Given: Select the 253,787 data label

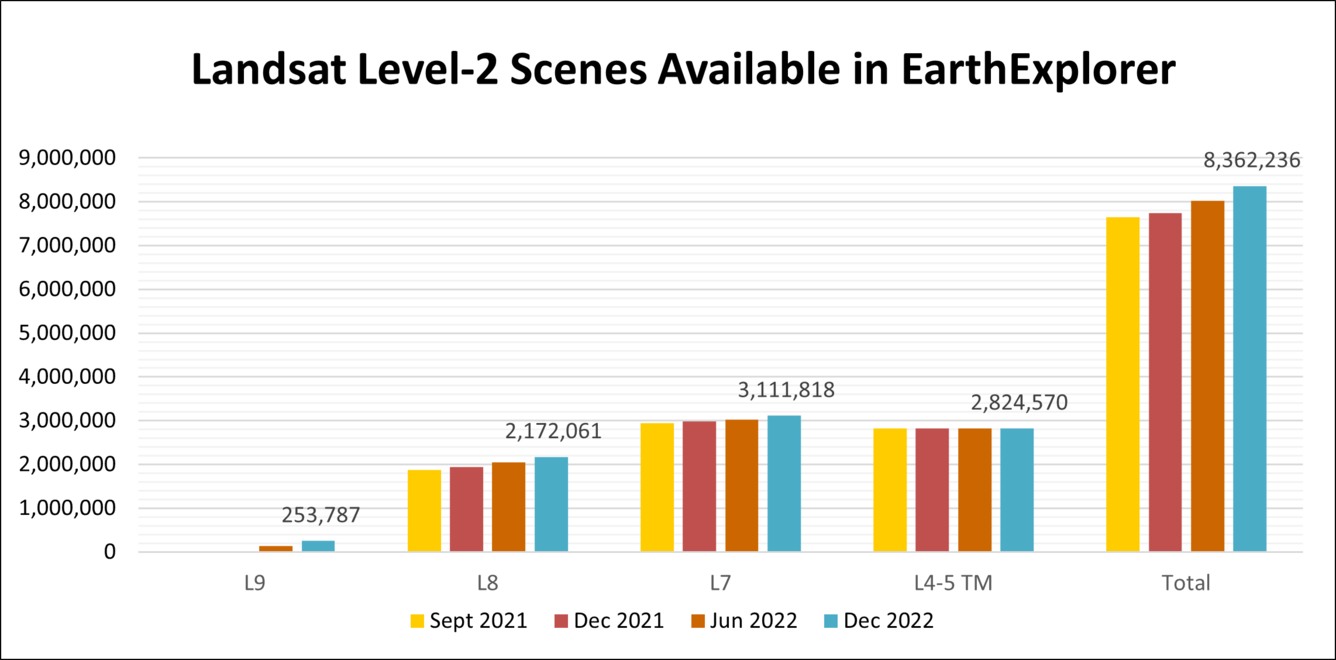Looking at the screenshot, I should point(320,516).
